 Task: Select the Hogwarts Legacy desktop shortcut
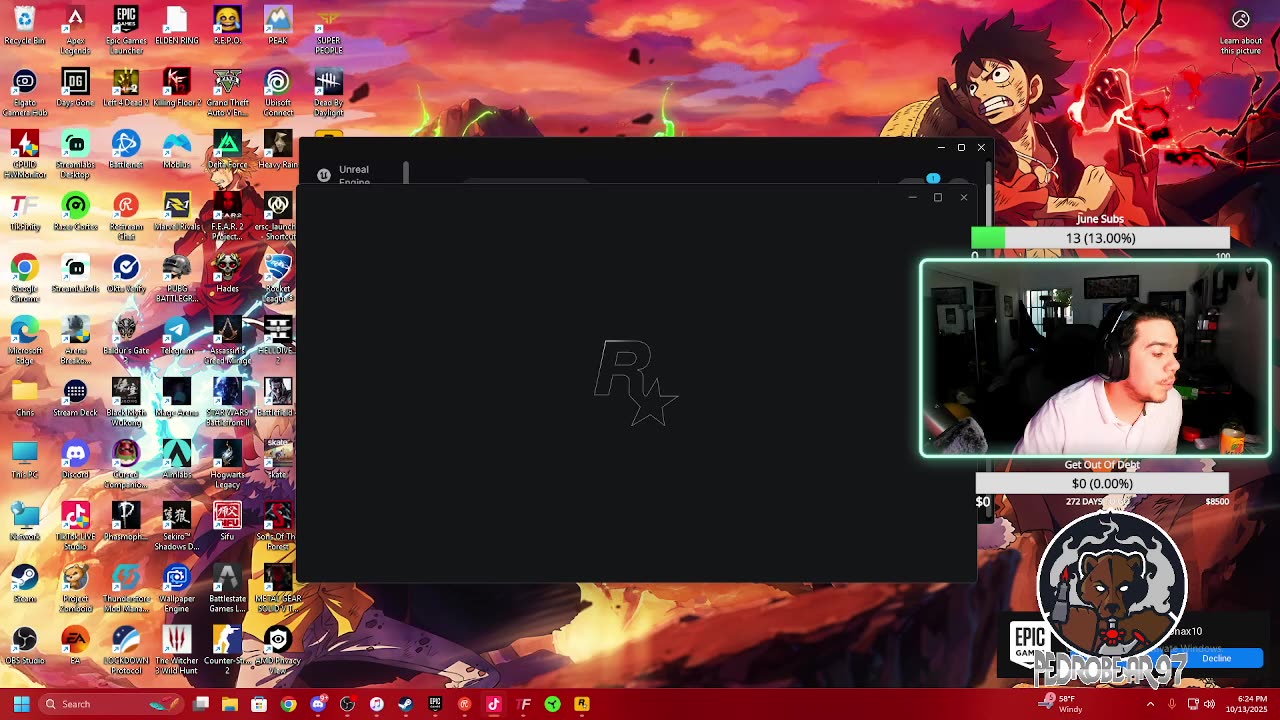pyautogui.click(x=227, y=464)
